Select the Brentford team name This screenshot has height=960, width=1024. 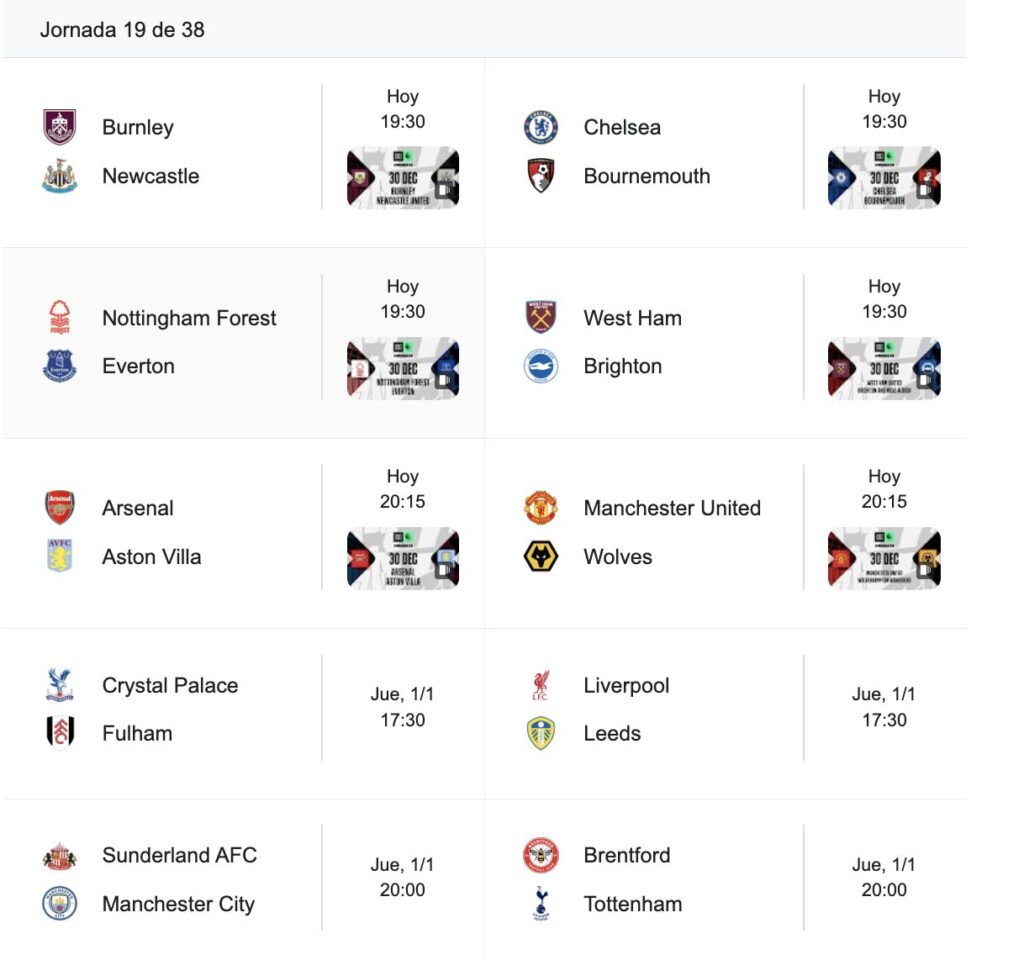627,855
